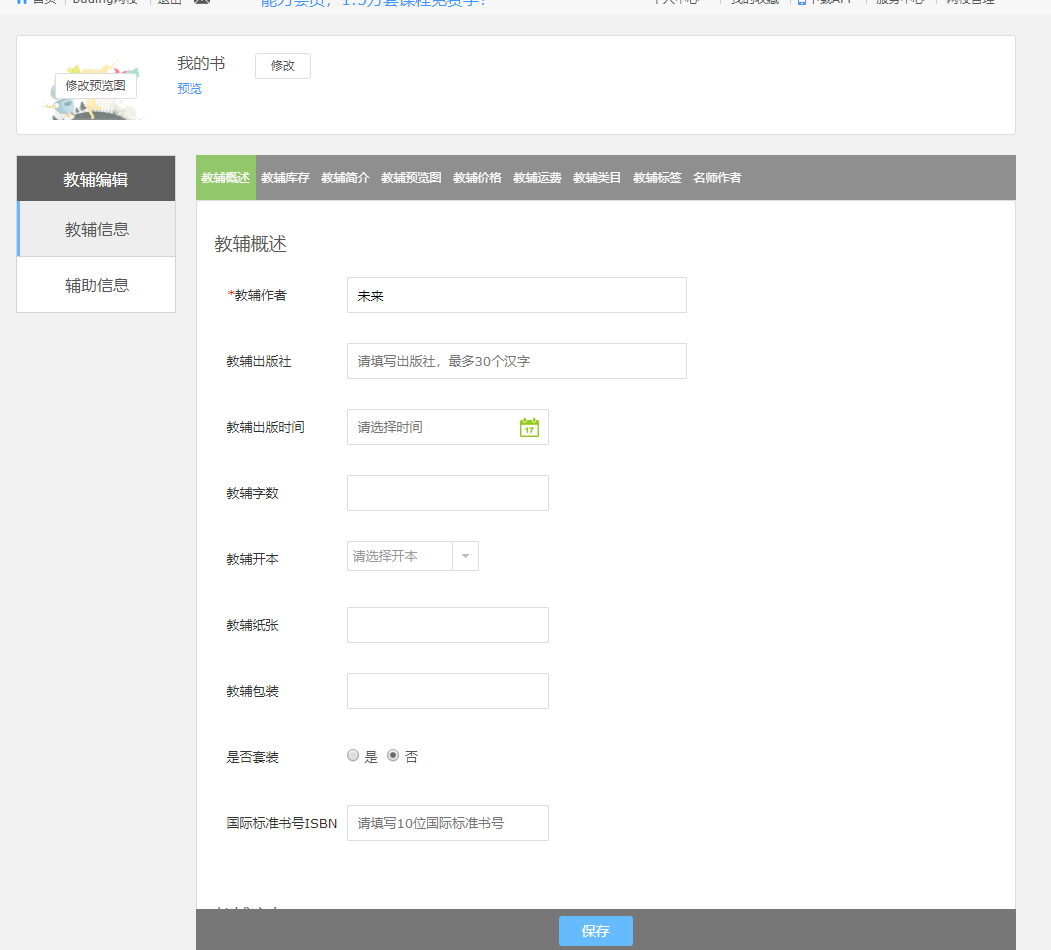Go to the 教辅预览图 tab
This screenshot has width=1051, height=950.
[x=411, y=178]
